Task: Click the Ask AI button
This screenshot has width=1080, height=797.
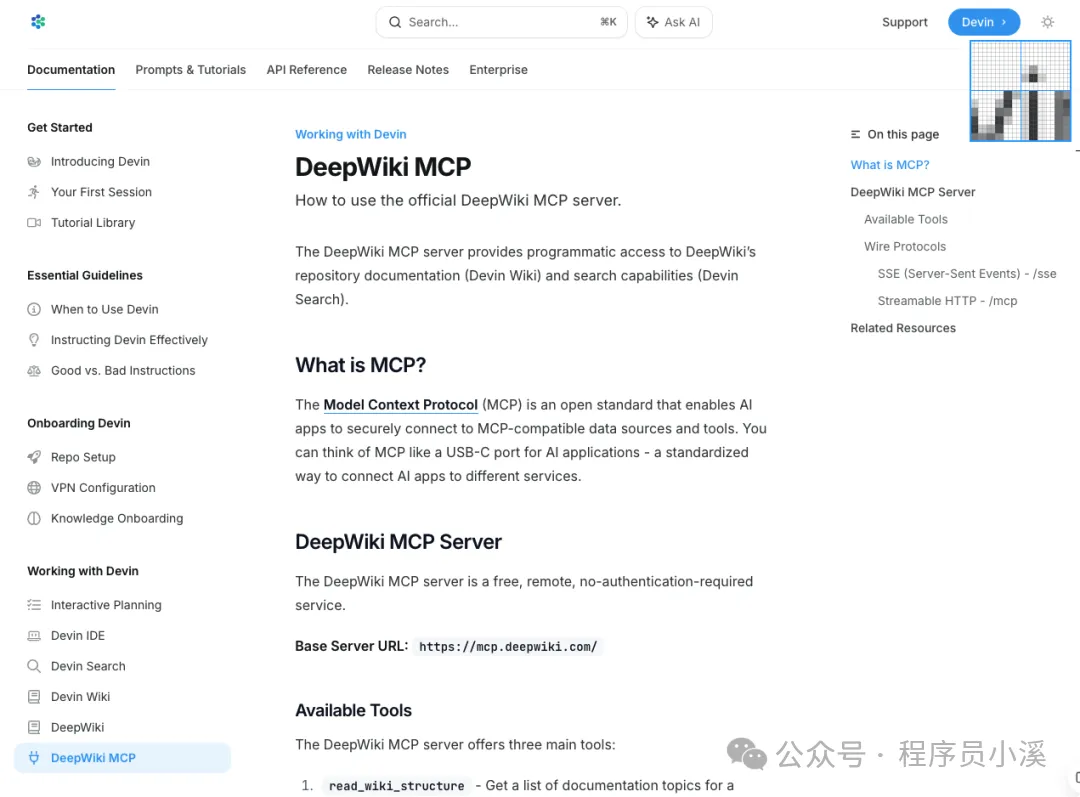Action: pyautogui.click(x=673, y=21)
